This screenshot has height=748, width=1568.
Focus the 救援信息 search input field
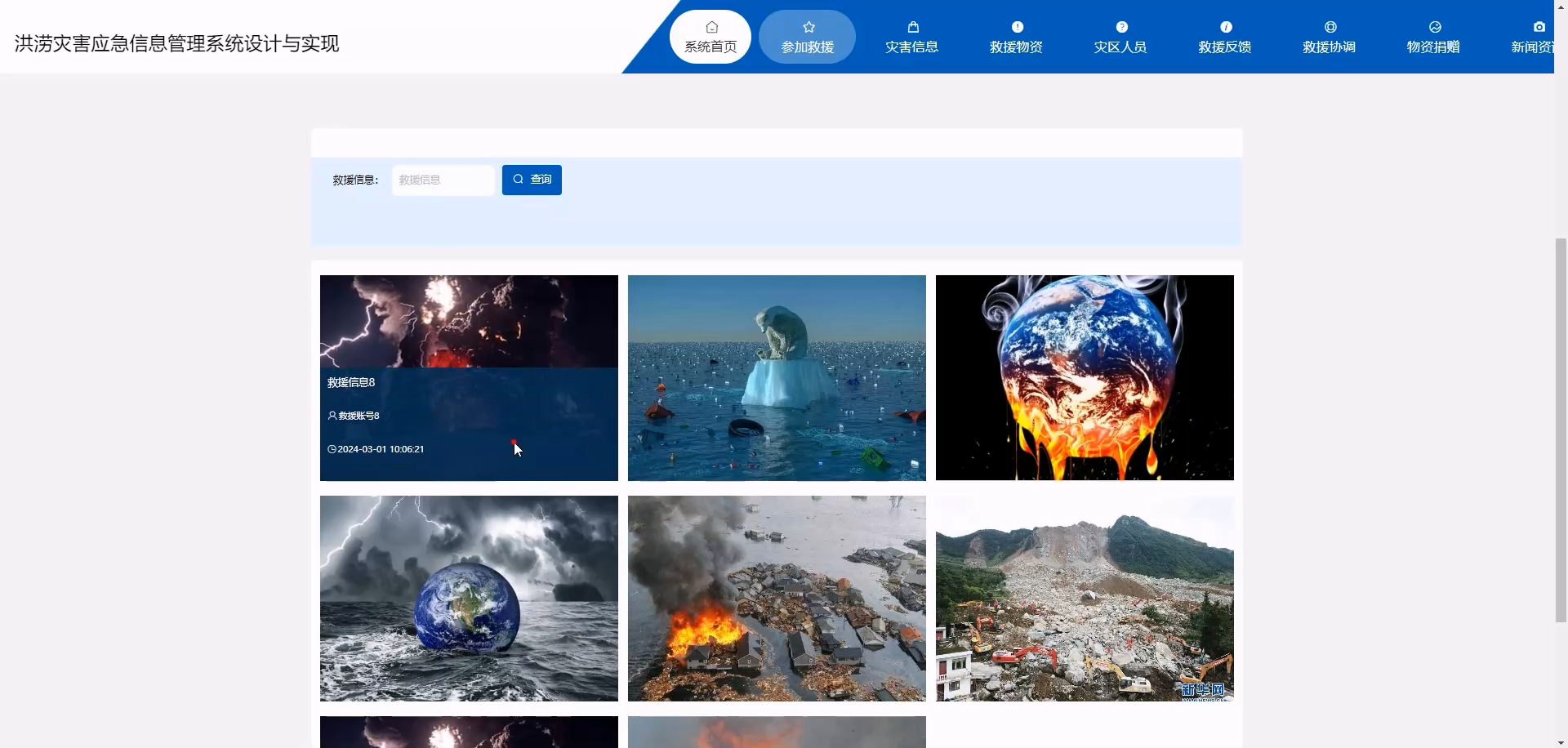pyautogui.click(x=443, y=180)
